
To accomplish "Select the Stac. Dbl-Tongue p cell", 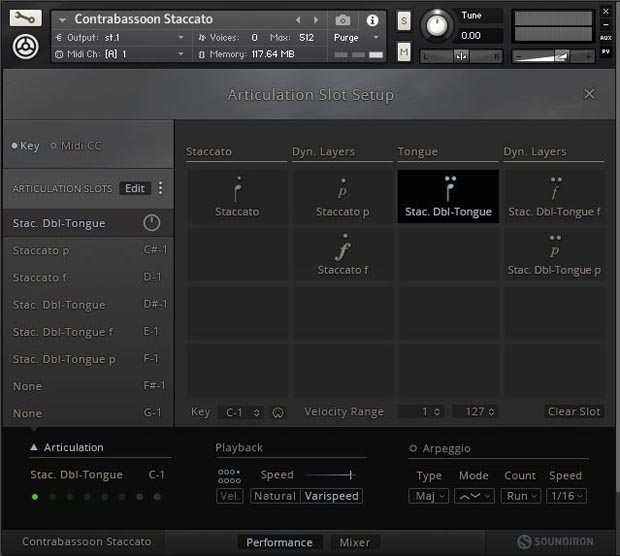I will [554, 254].
